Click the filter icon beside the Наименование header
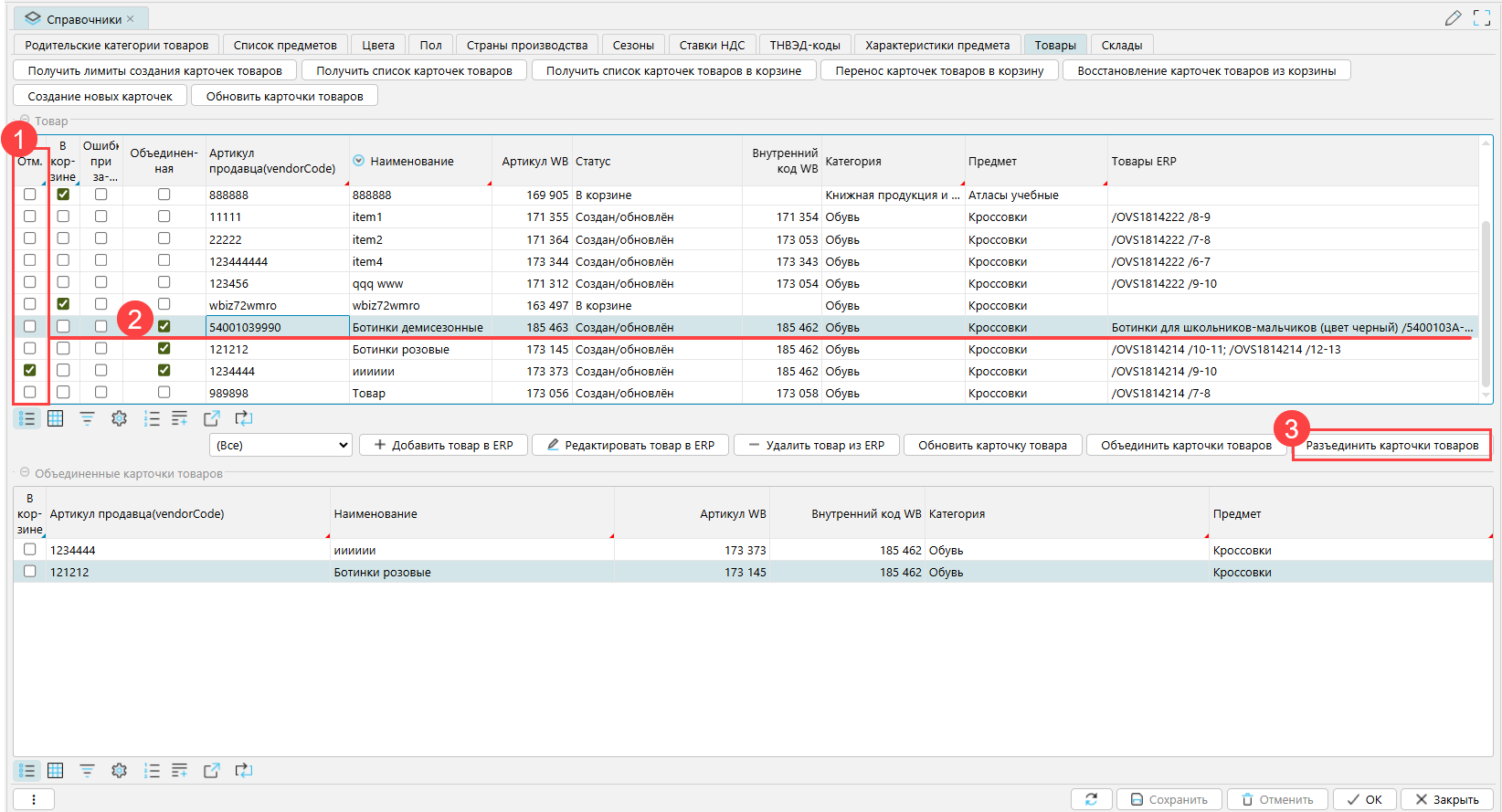 pyautogui.click(x=359, y=161)
